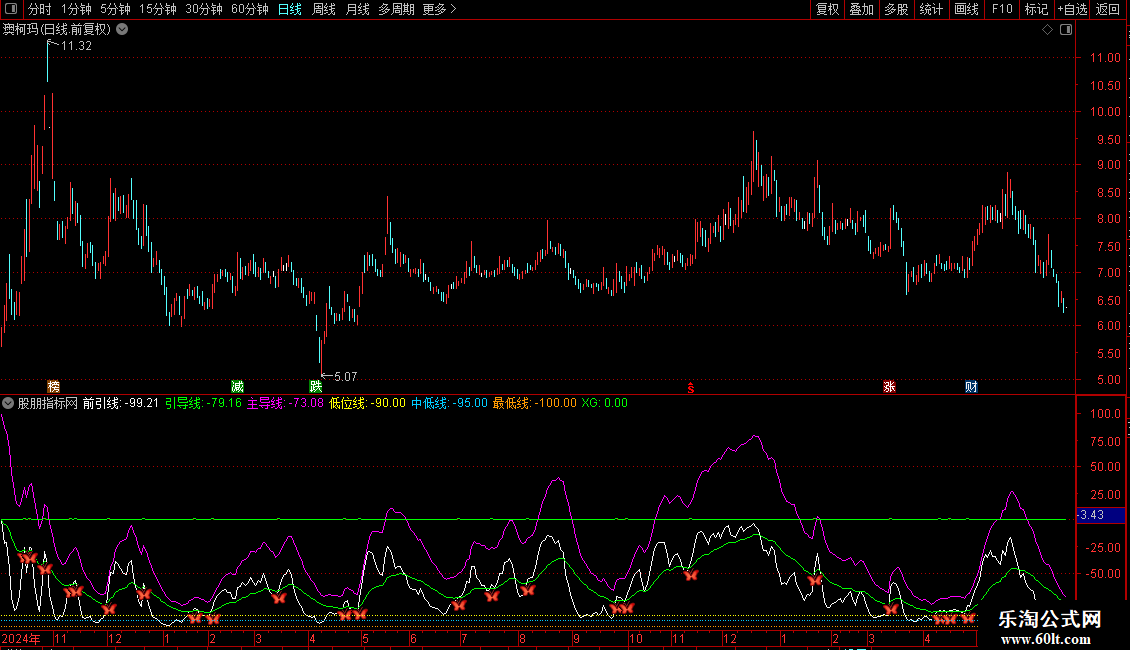Open the F10 company info
Viewport: 1130px width, 650px height.
point(1002,9)
